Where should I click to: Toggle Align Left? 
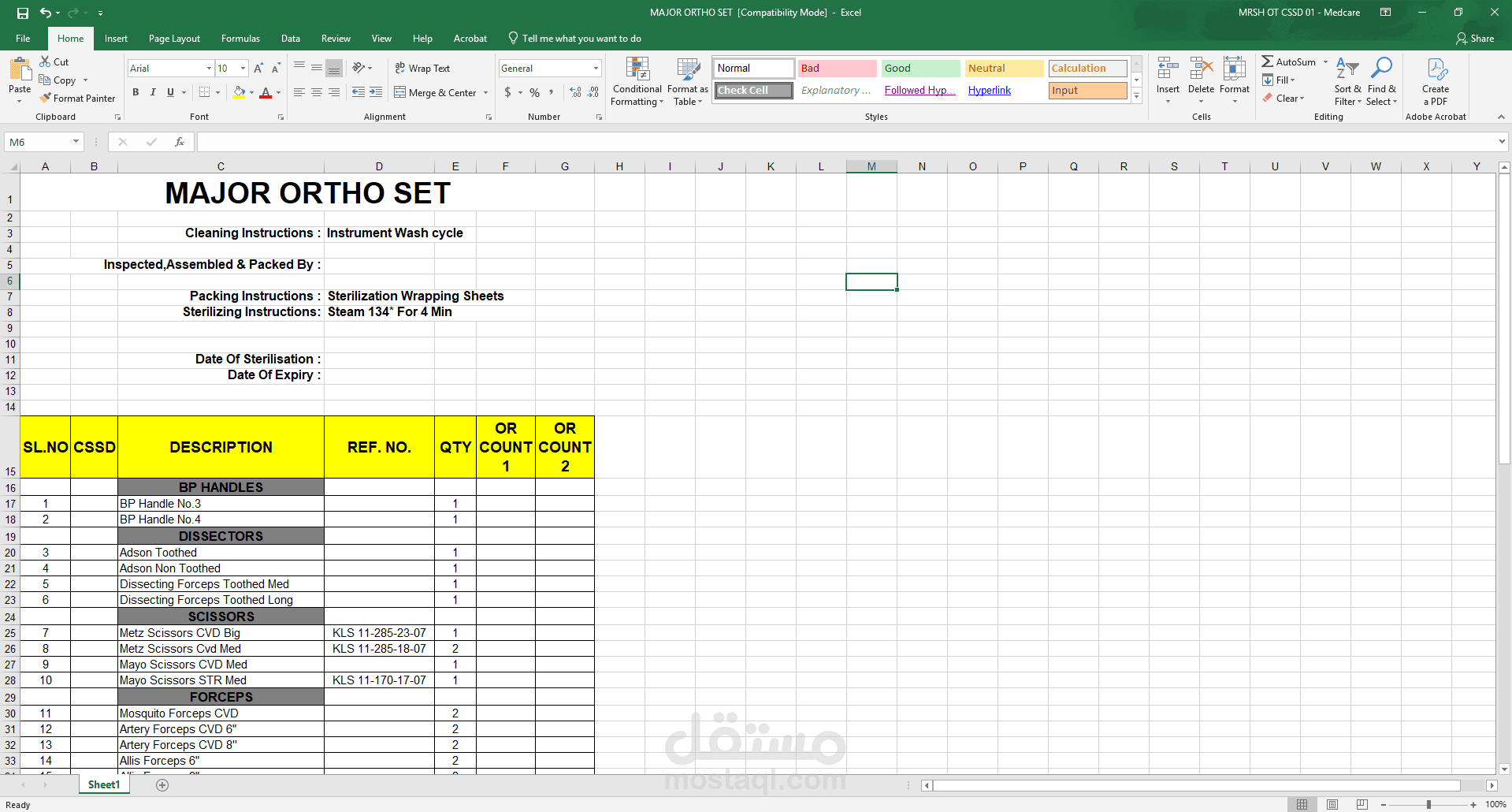(x=299, y=92)
